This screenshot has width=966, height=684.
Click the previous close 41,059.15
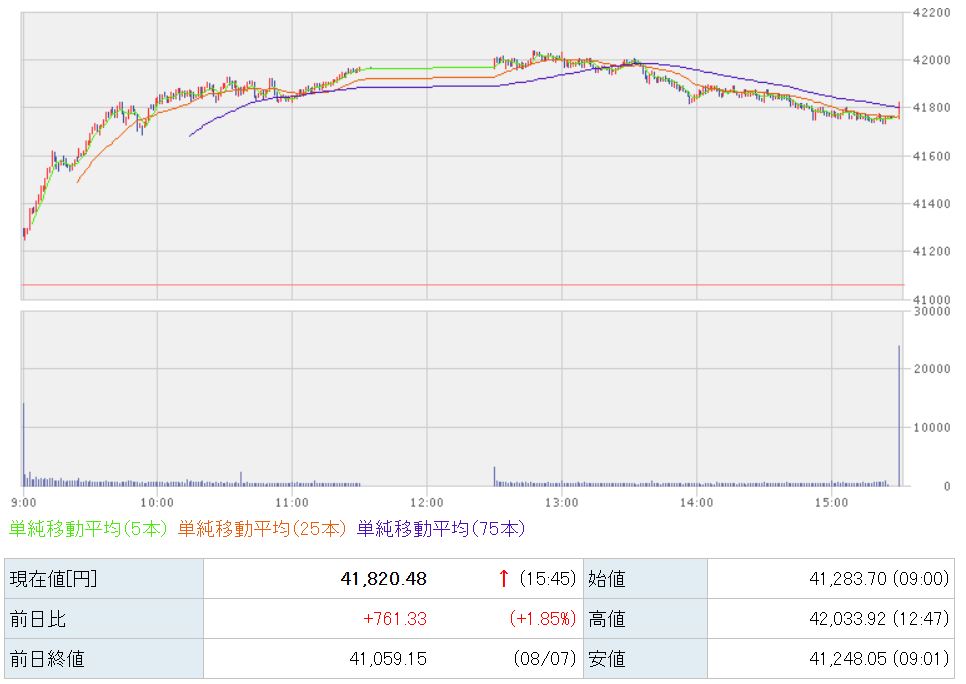click(x=388, y=659)
